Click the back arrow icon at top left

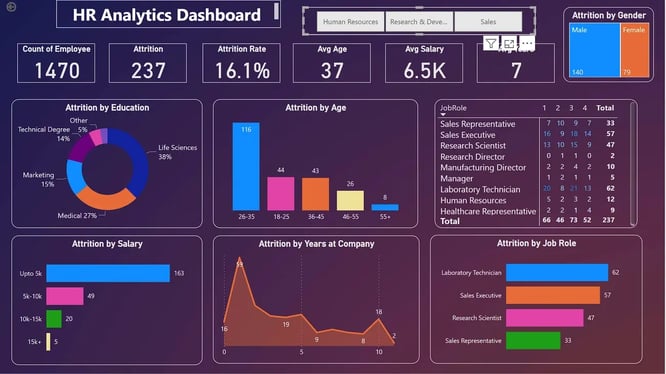11,7
